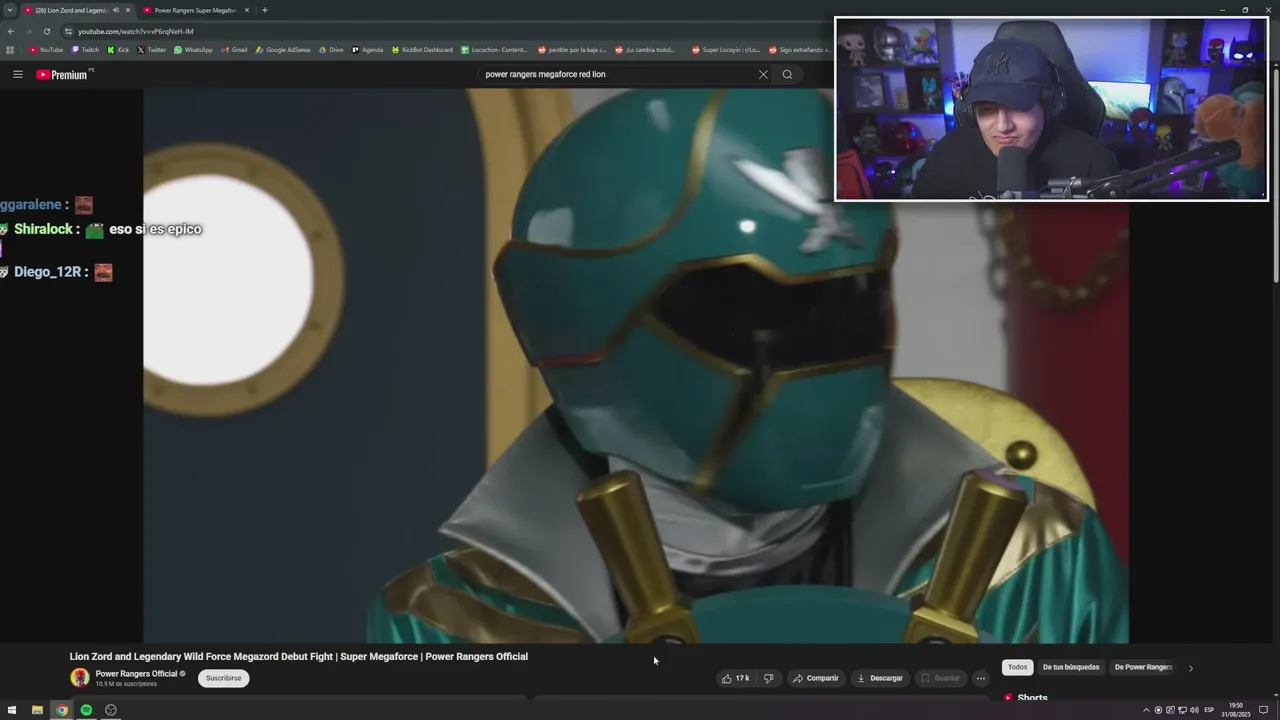Screen dimensions: 1280x720
Task: Open the YouTube guide hamburger menu
Action: [x=17, y=74]
